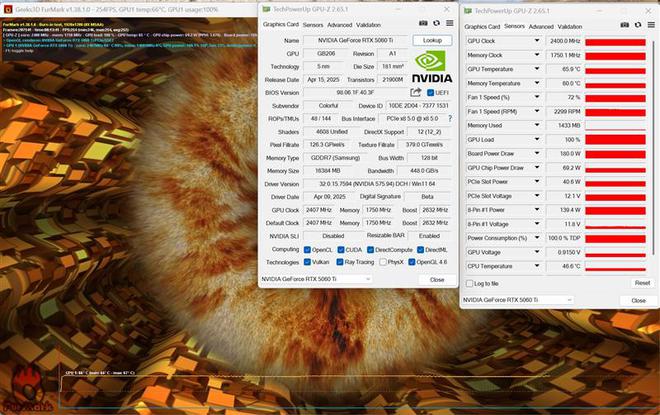This screenshot has height=415, width=660.
Task: Click the Lookup button
Action: pos(431,40)
